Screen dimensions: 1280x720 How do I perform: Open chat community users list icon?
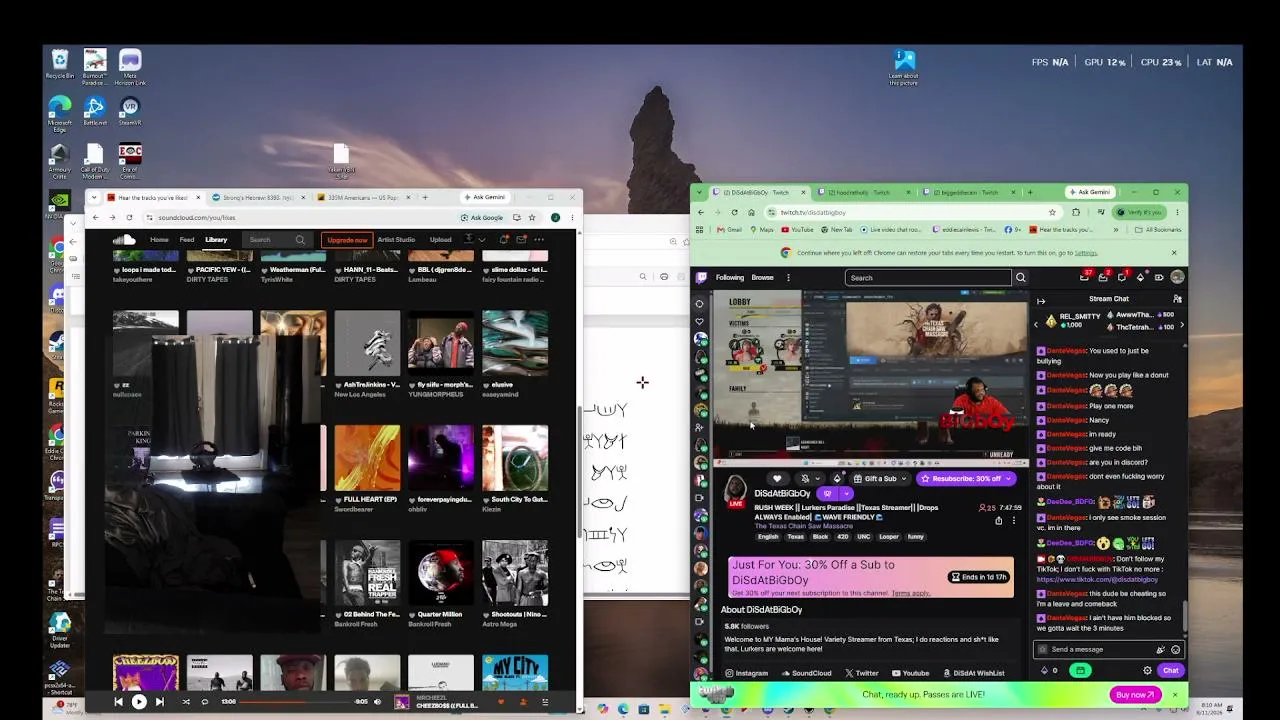pyautogui.click(x=1177, y=299)
